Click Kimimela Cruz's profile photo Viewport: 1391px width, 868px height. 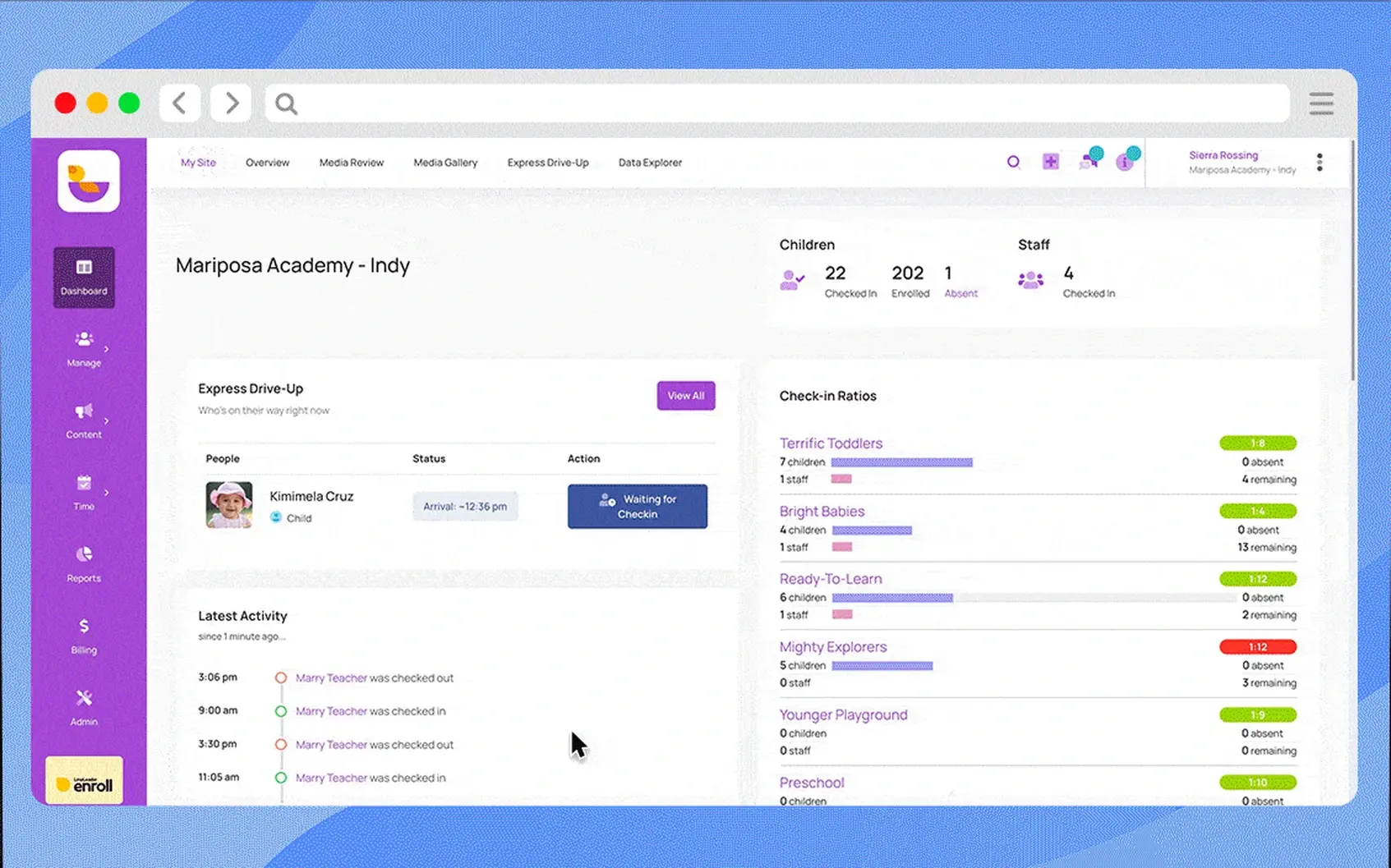tap(229, 505)
